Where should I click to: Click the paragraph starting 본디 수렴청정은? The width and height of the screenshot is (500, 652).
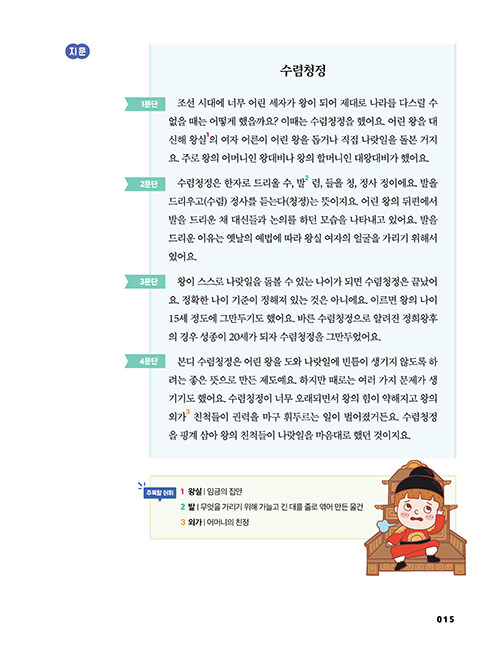click(303, 398)
